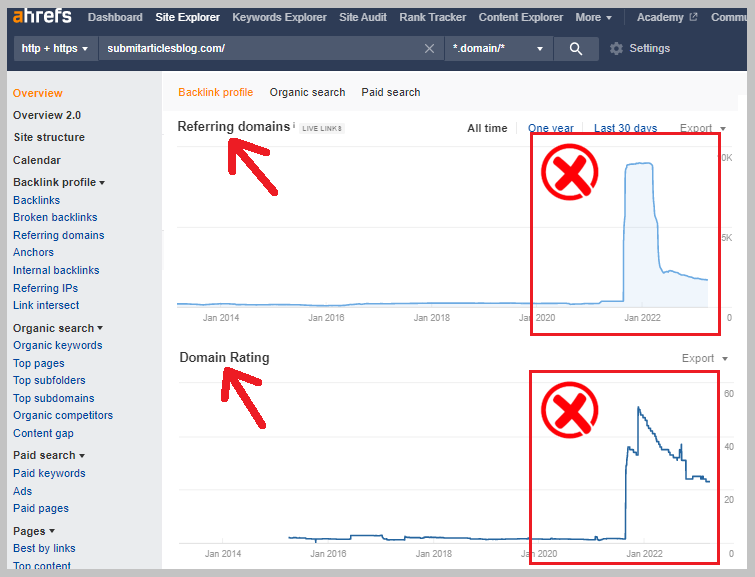Open Settings gear icon
Screen dimensions: 755x577
click(616, 48)
